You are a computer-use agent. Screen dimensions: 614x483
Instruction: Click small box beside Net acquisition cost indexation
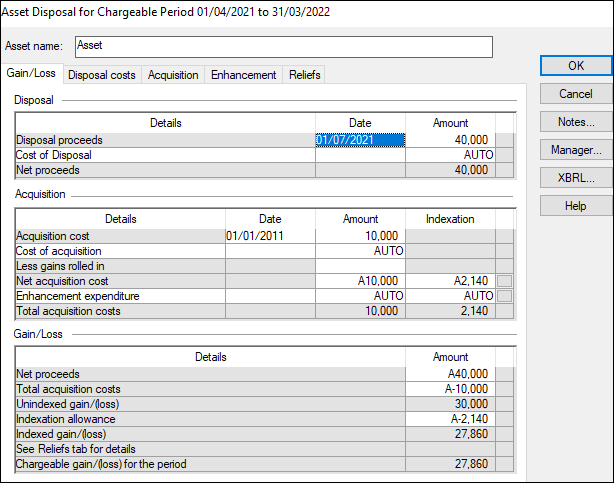click(x=505, y=281)
